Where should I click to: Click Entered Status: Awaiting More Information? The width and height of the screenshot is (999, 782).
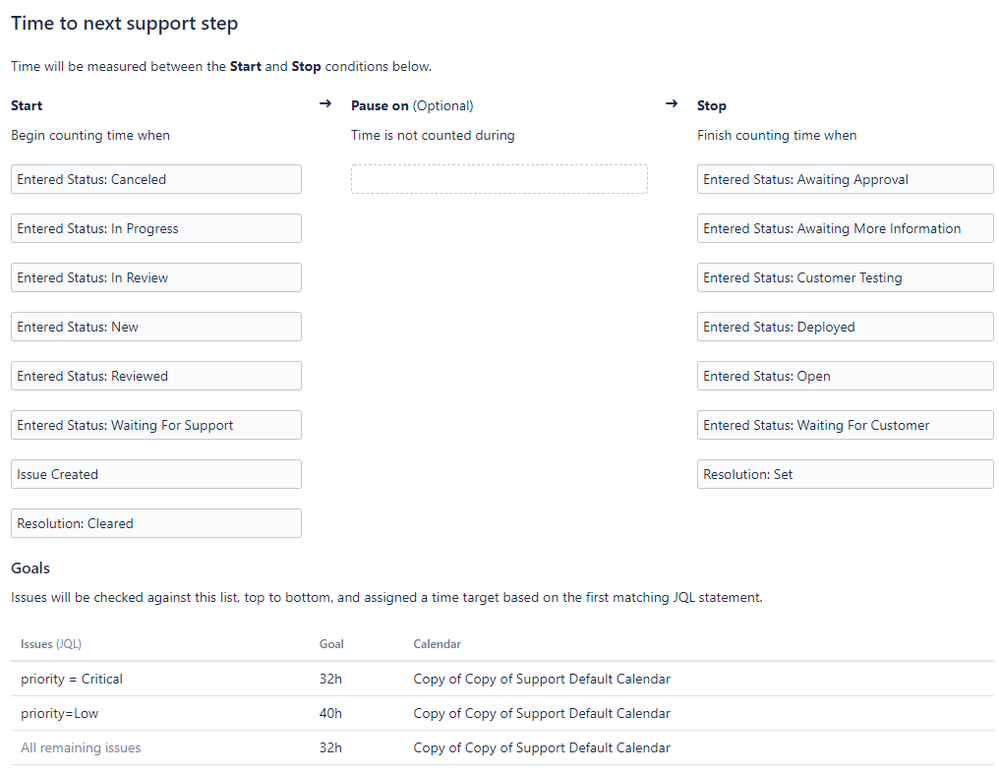click(x=845, y=228)
